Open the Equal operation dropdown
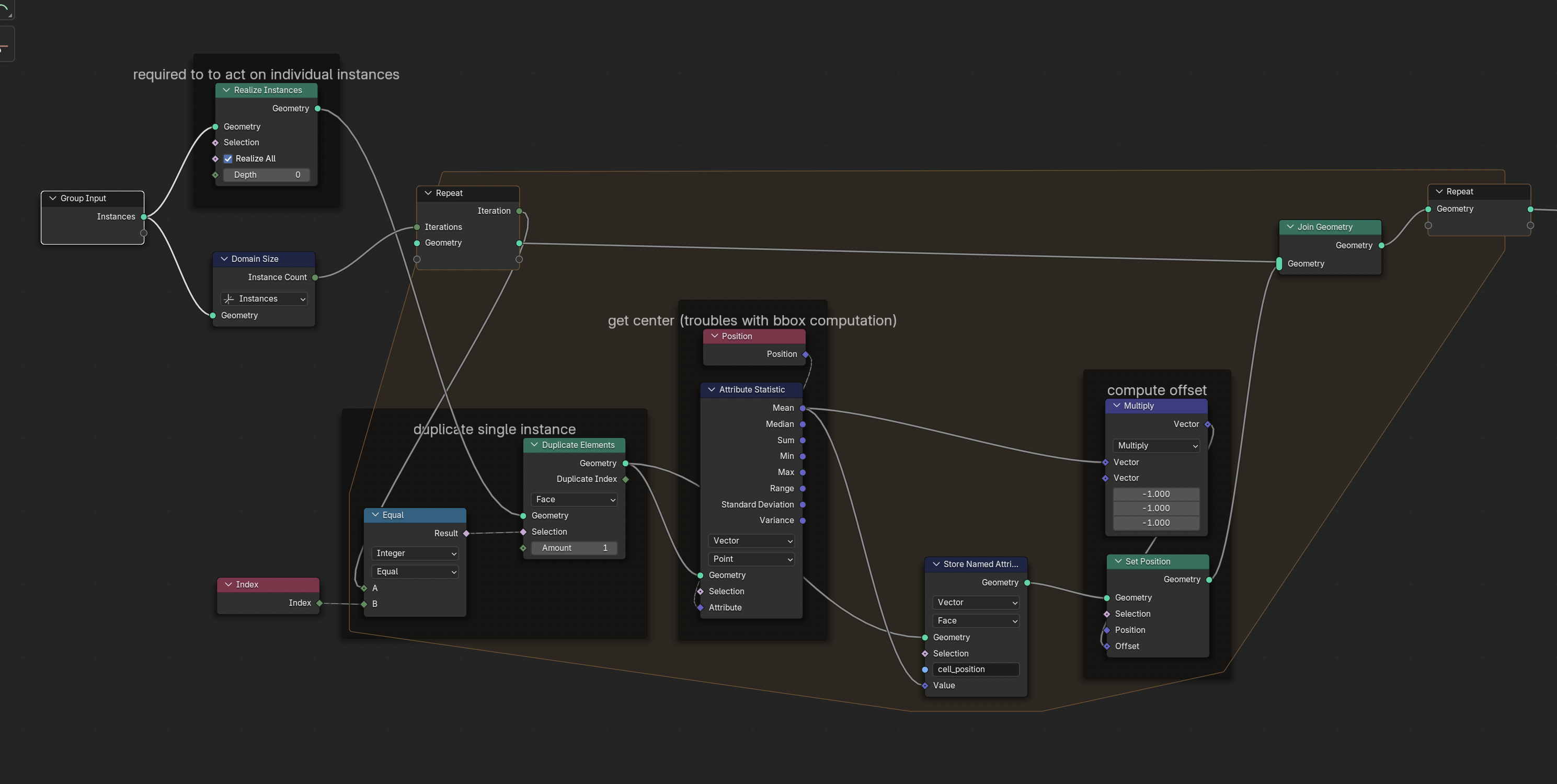The width and height of the screenshot is (1557, 784). tap(415, 571)
